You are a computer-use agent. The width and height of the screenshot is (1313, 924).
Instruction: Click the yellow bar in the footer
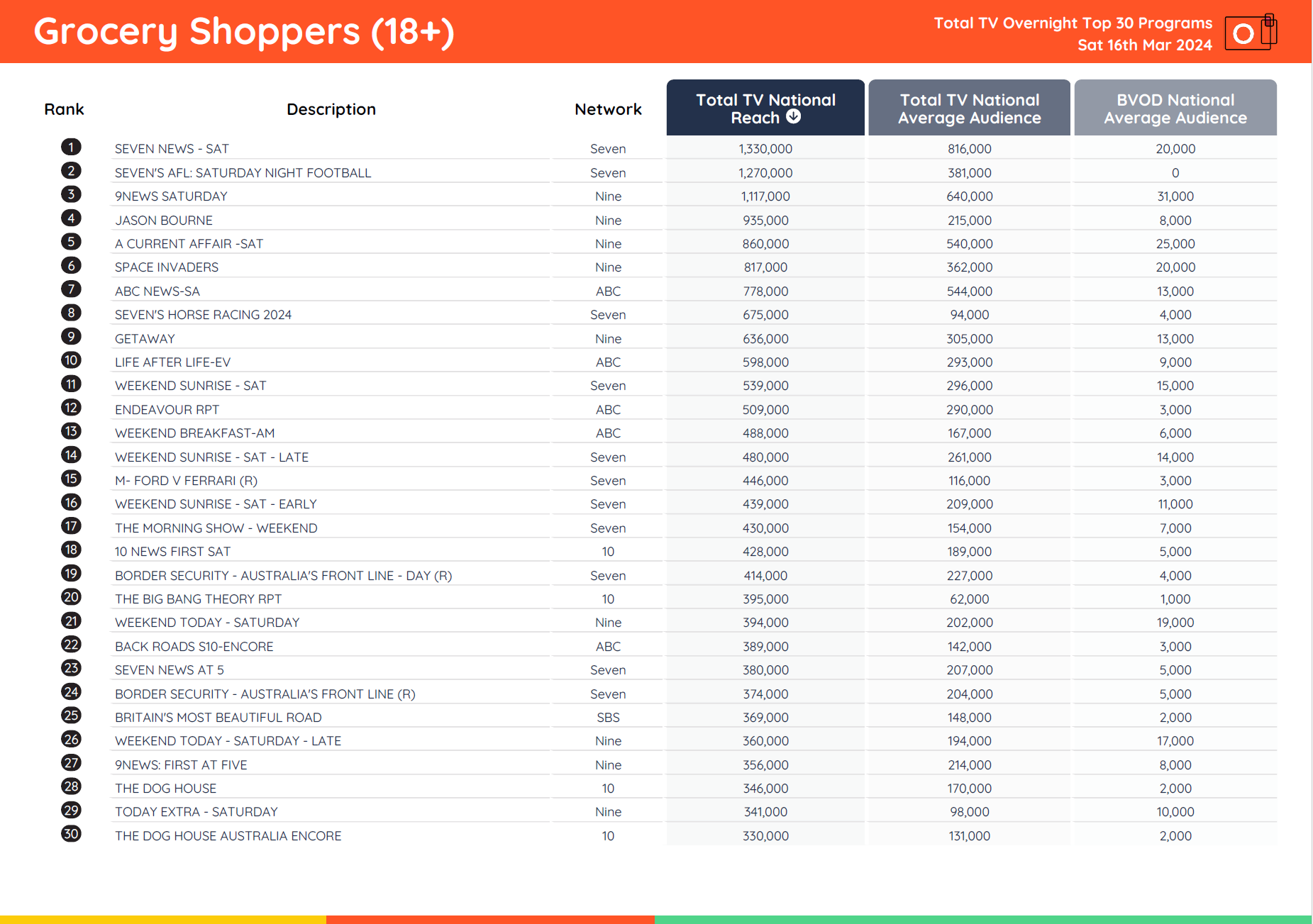163,919
